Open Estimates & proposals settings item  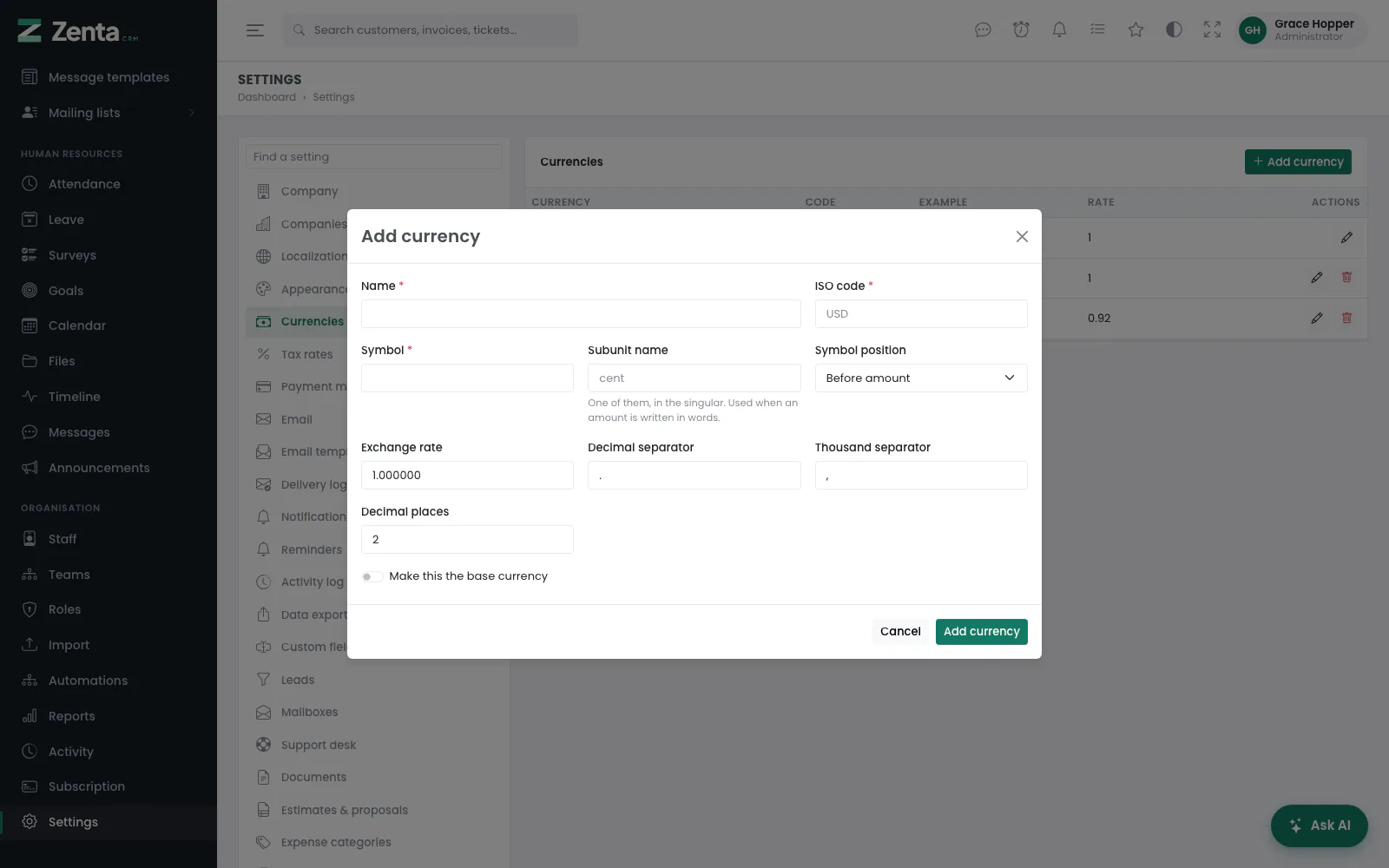(373, 810)
